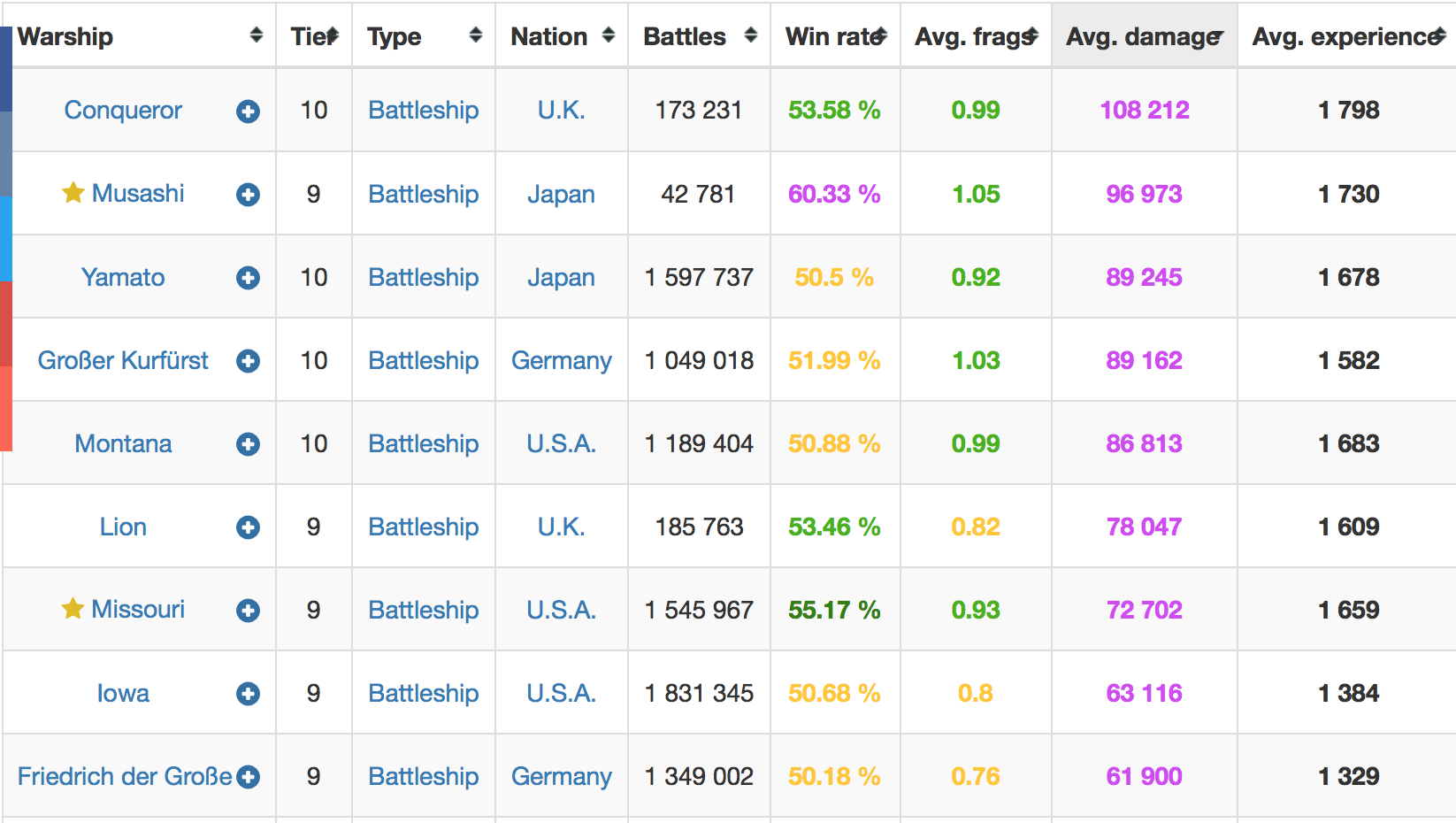
Task: Click the Japan link in Musashi row
Action: click(561, 195)
